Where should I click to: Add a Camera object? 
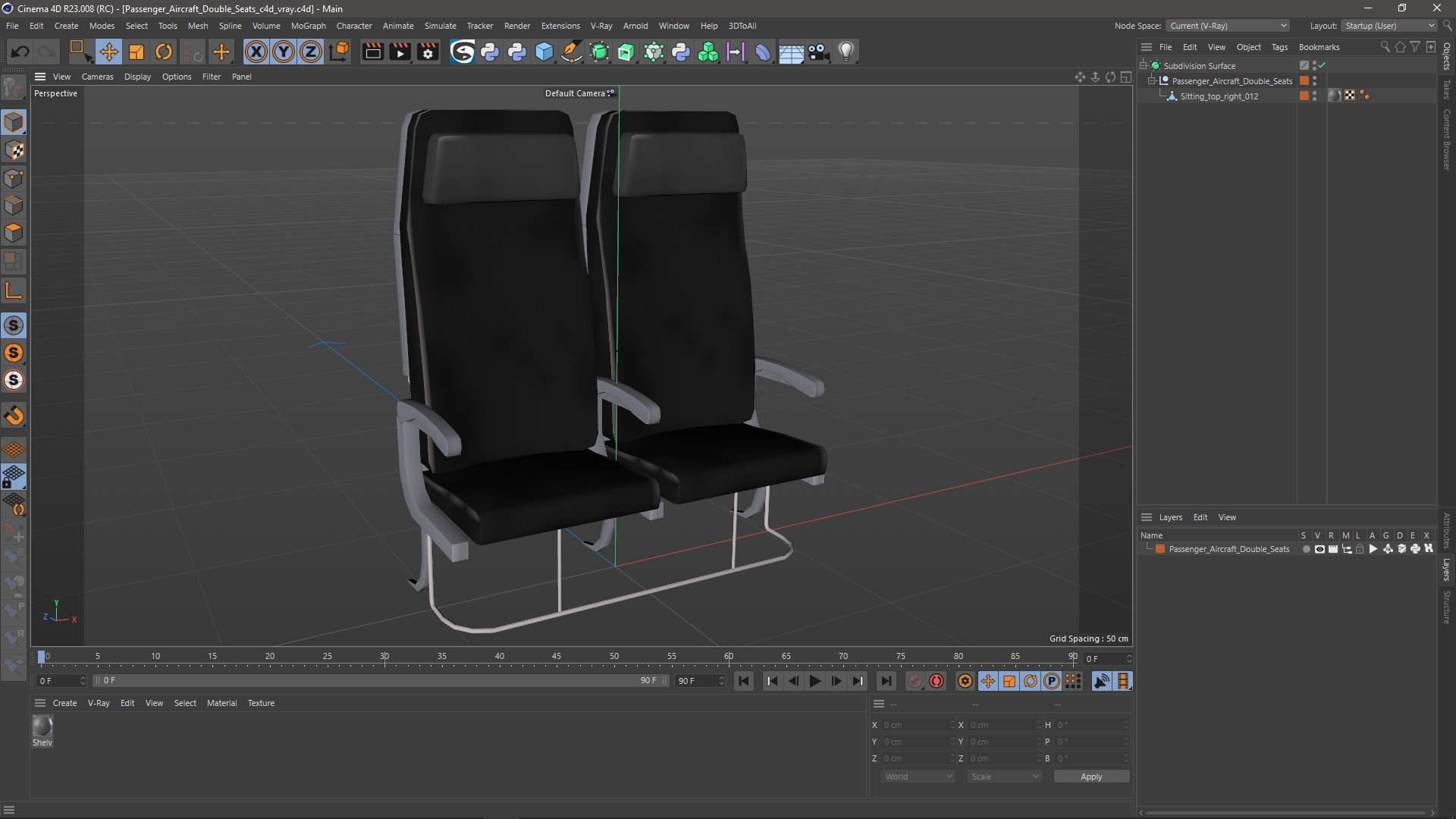pos(818,52)
